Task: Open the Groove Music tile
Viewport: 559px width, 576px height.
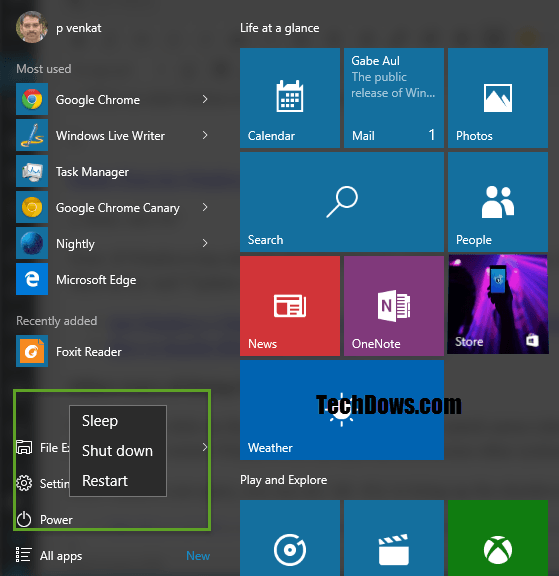Action: [290, 538]
